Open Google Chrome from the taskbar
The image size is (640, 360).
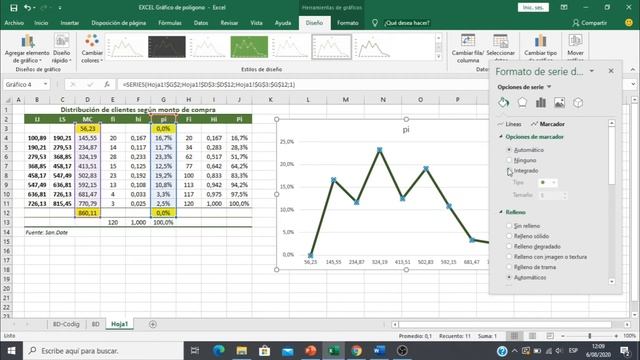coord(356,351)
